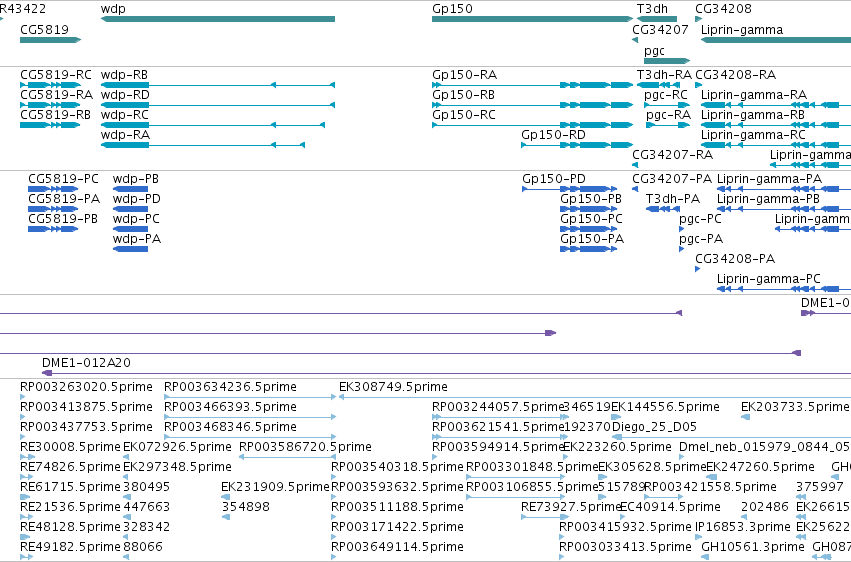Viewport: 851px width, 562px height.
Task: Select CG34208-PA protein label
Action: (x=735, y=259)
